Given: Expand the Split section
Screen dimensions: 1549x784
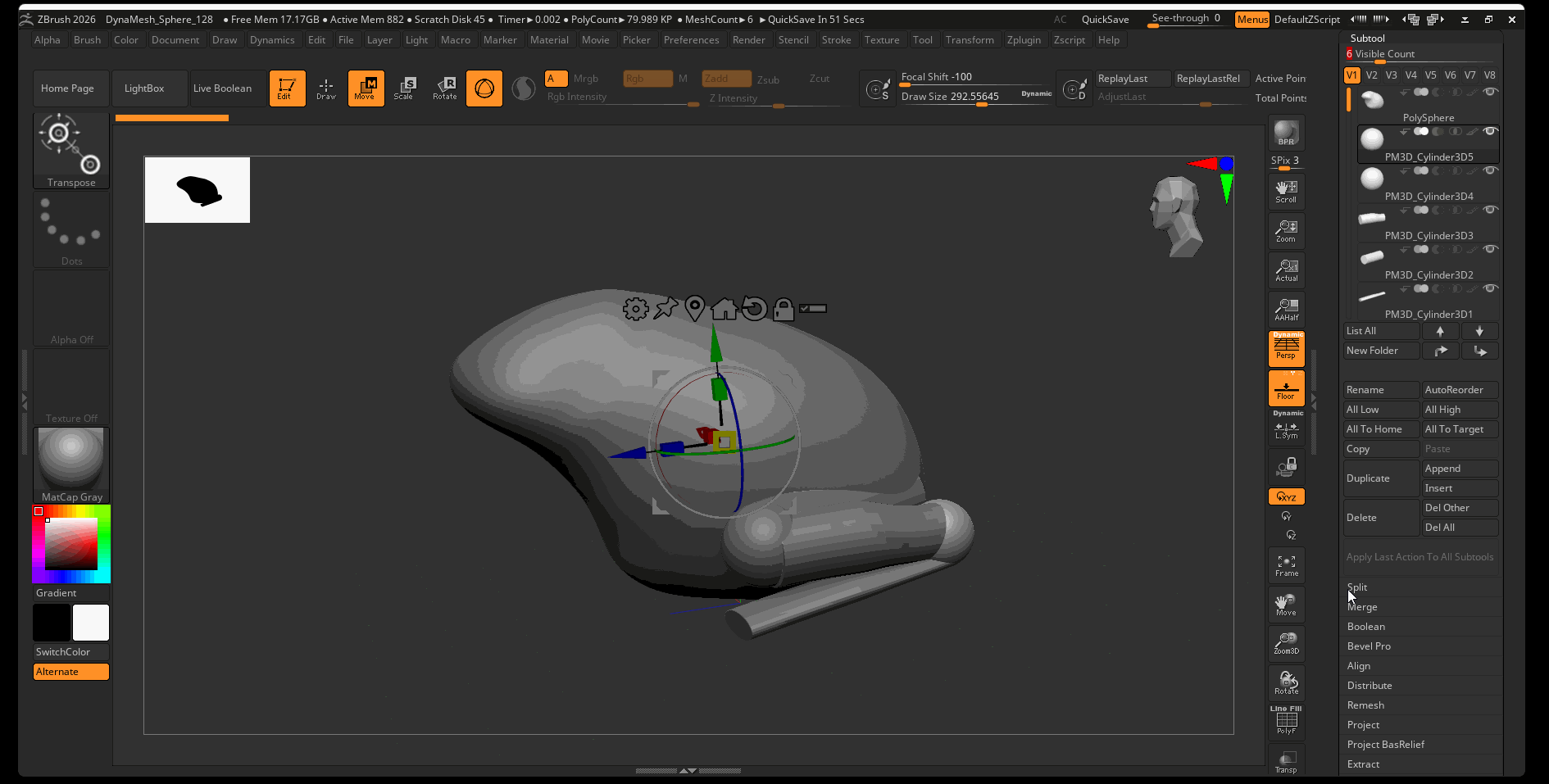Looking at the screenshot, I should pyautogui.click(x=1357, y=587).
